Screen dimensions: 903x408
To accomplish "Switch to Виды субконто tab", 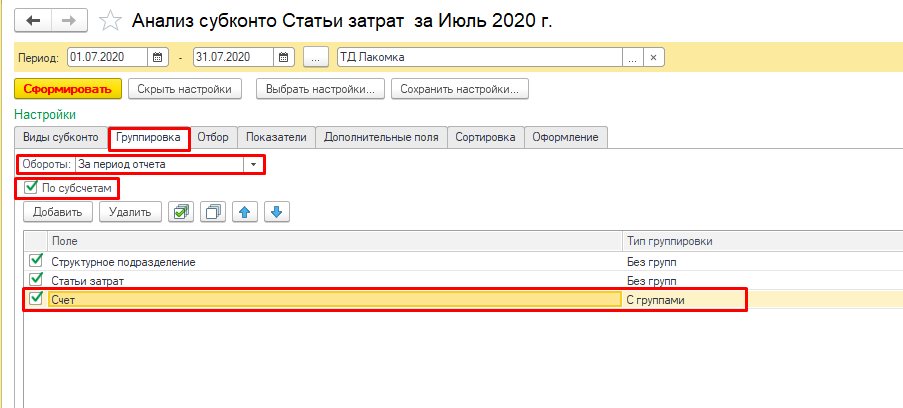I will (61, 138).
